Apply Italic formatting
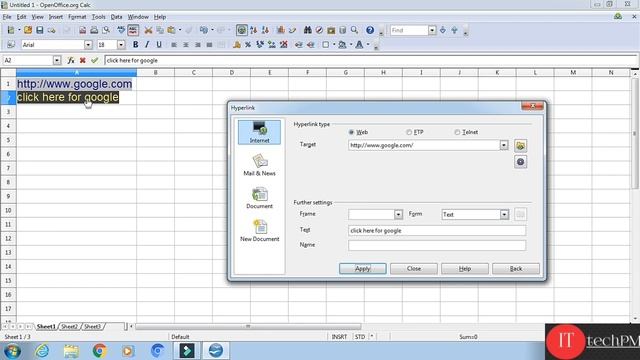The image size is (640, 360). click(x=147, y=45)
